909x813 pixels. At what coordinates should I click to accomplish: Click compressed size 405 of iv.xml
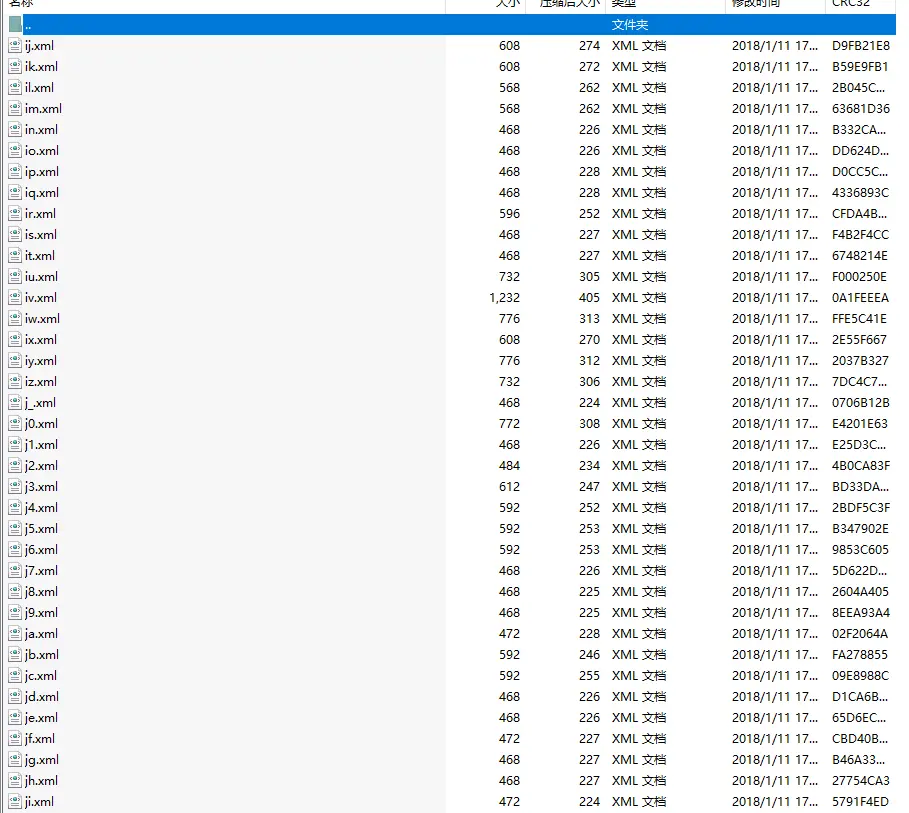click(x=589, y=297)
